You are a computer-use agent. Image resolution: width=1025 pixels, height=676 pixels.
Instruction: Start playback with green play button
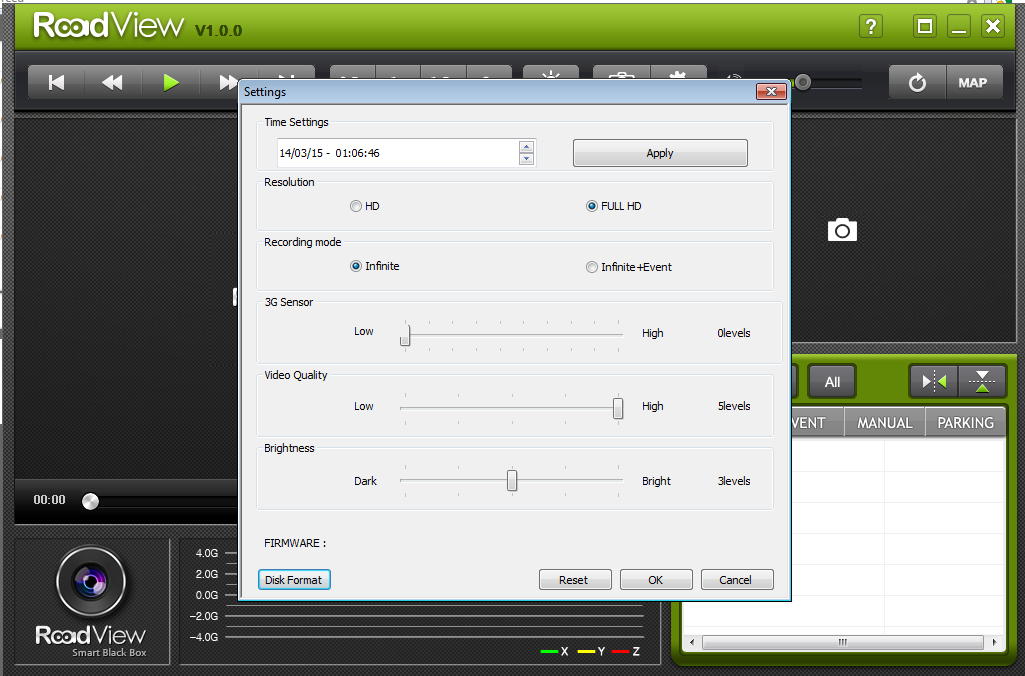tap(171, 83)
